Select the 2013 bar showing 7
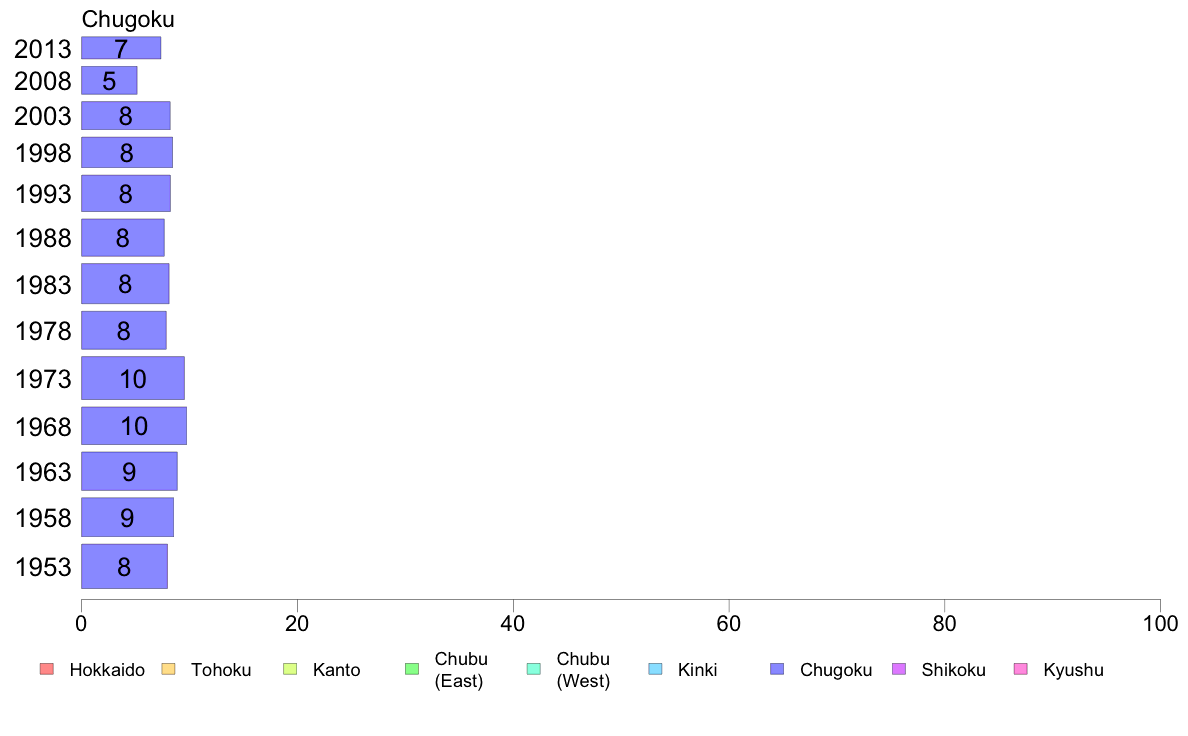 coord(121,48)
